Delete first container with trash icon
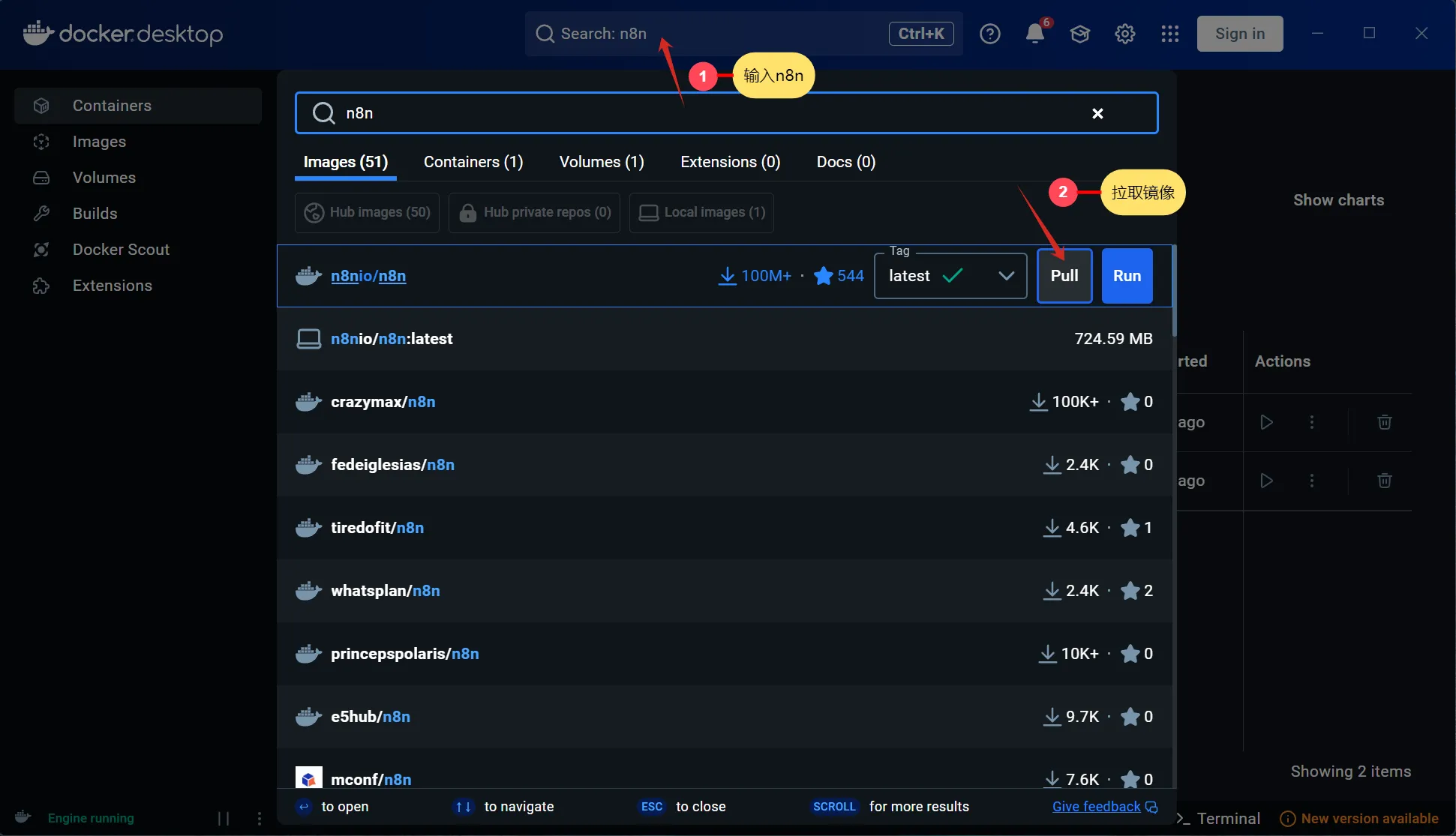 pos(1384,422)
